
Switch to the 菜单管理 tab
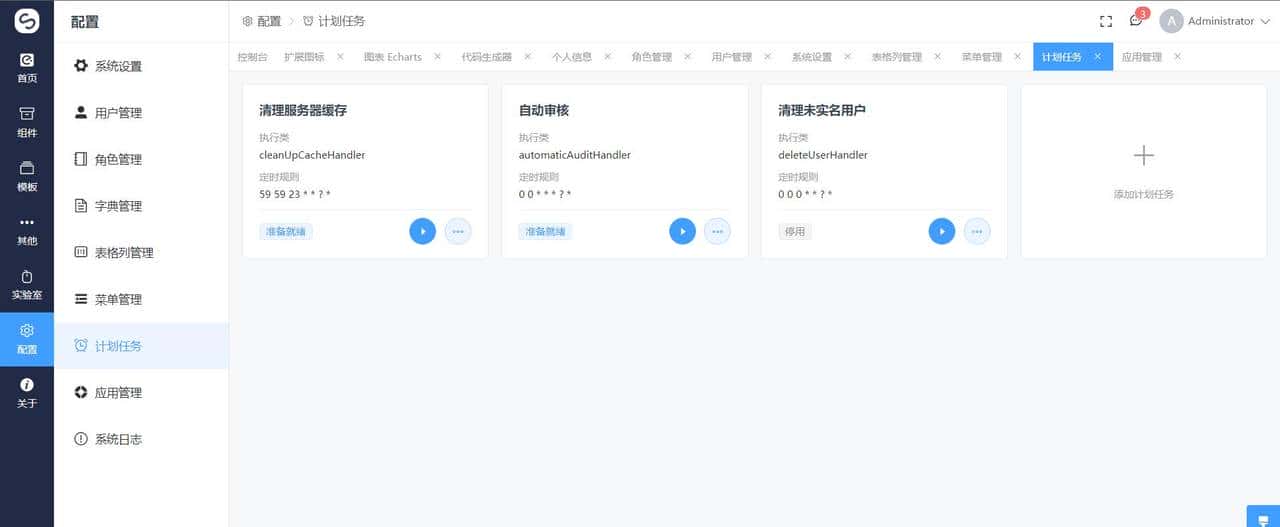point(982,57)
